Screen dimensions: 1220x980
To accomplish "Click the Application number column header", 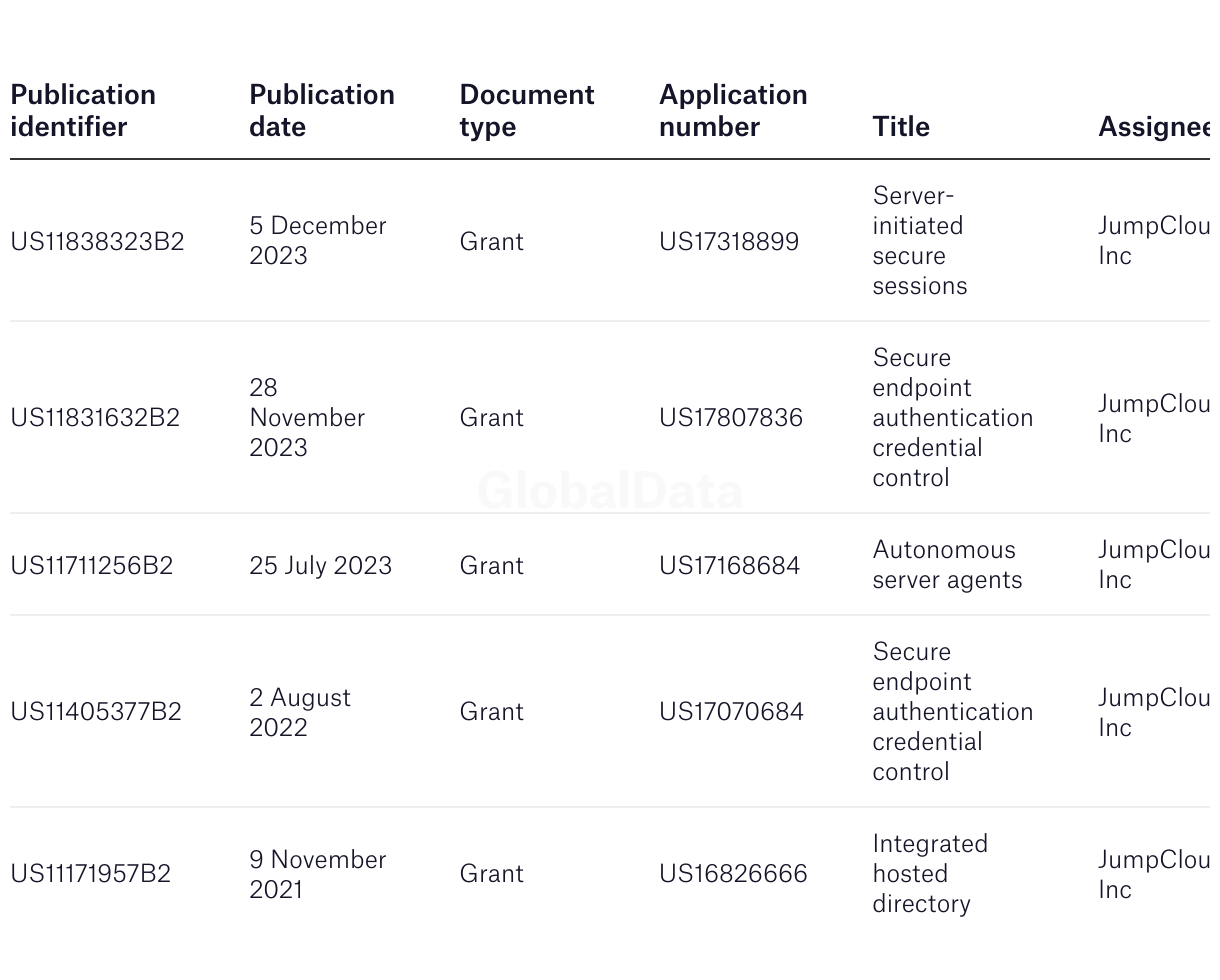I will [733, 111].
